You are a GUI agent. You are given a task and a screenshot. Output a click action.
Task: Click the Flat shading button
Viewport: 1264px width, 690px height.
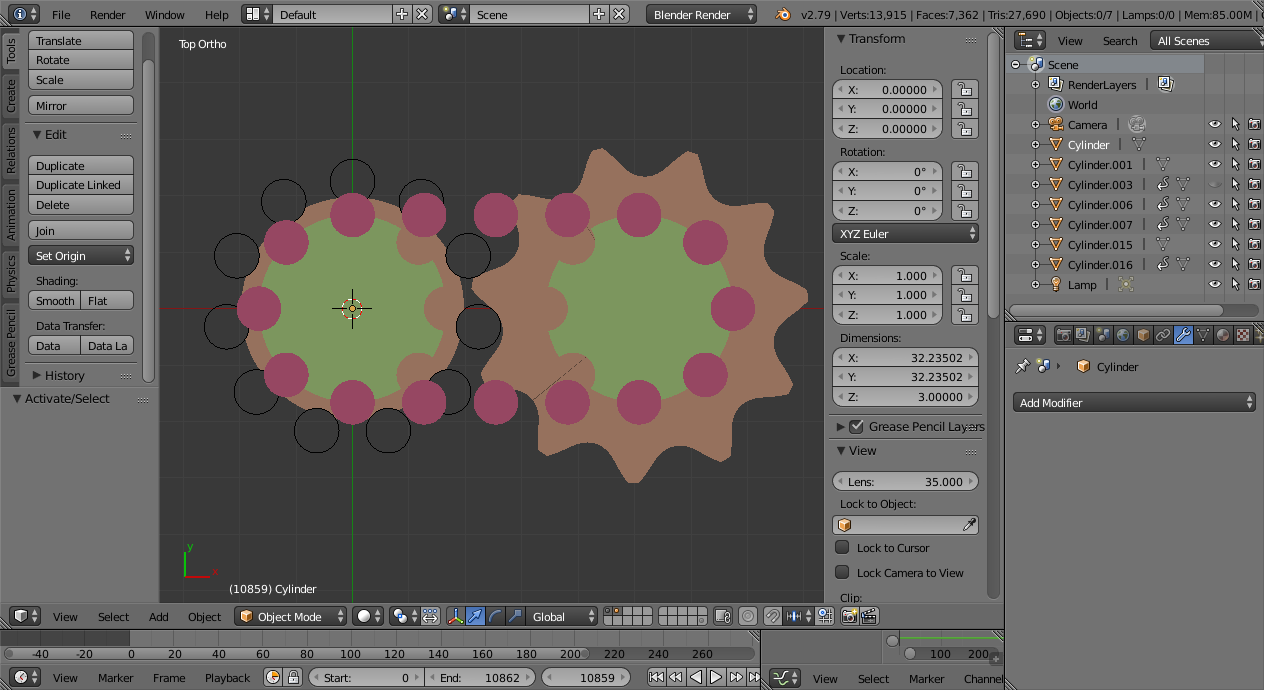[108, 300]
